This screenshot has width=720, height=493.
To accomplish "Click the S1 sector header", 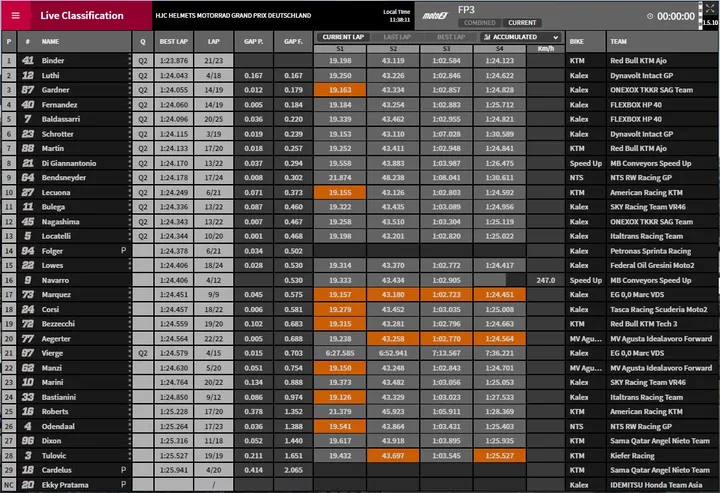I will [340, 49].
